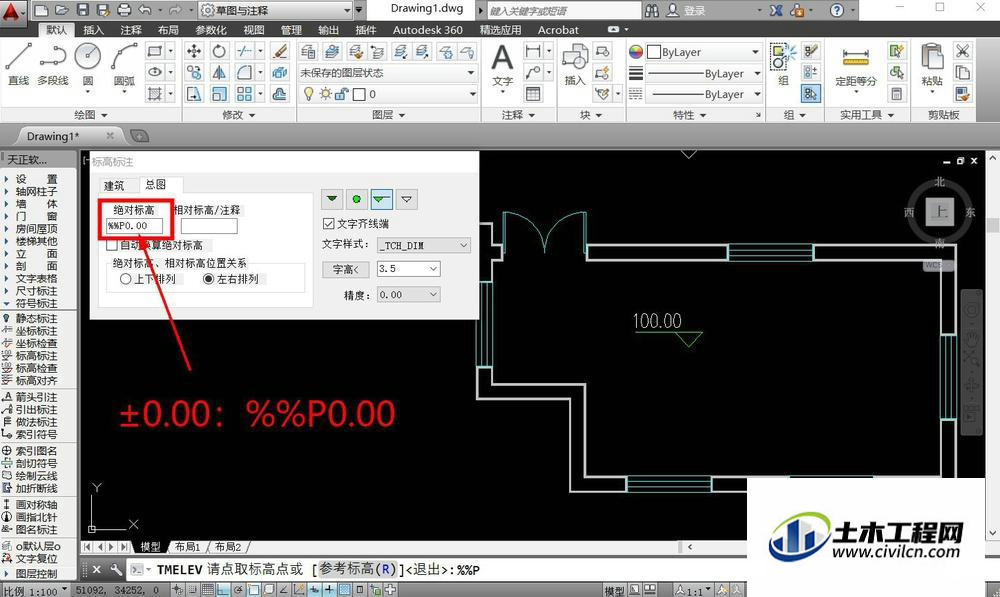Click the layer lightbulb on/off icon
Viewport: 1000px width, 597px height.
[309, 94]
